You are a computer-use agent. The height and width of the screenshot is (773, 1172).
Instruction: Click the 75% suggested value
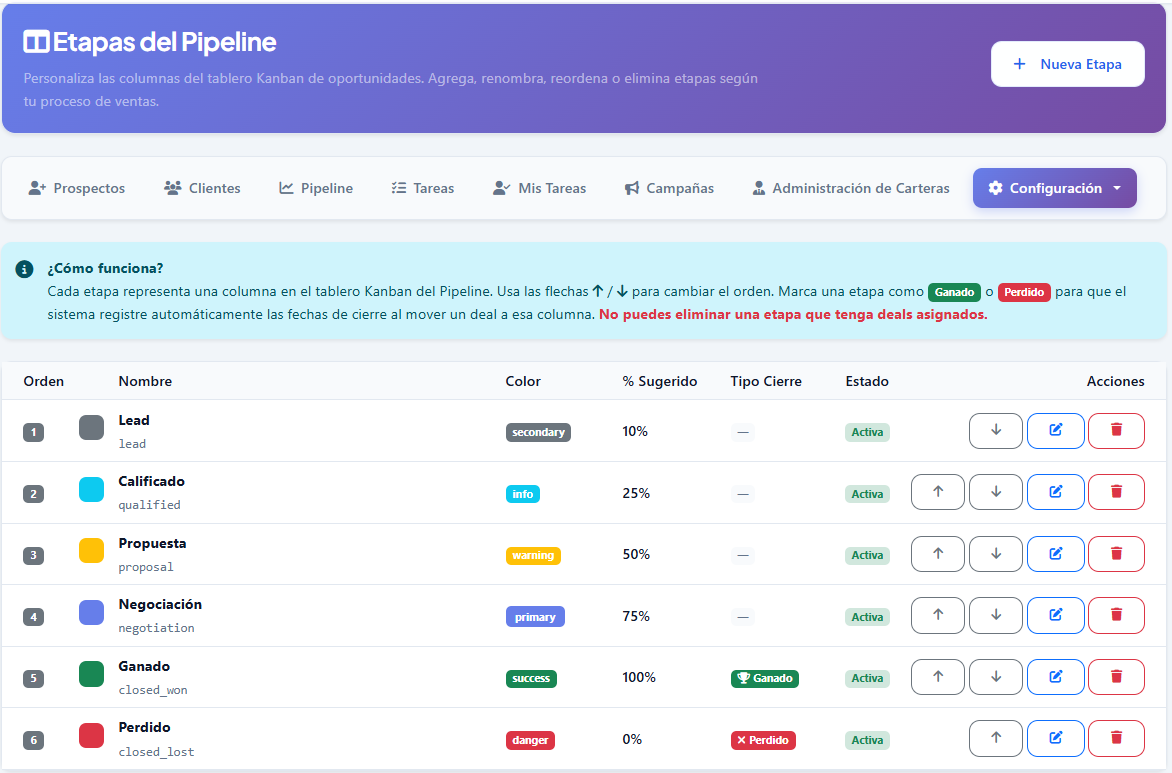point(636,616)
